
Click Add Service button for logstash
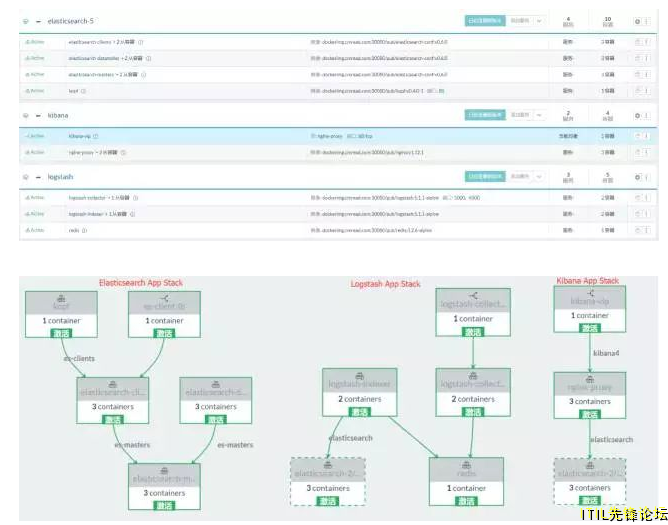520,176
